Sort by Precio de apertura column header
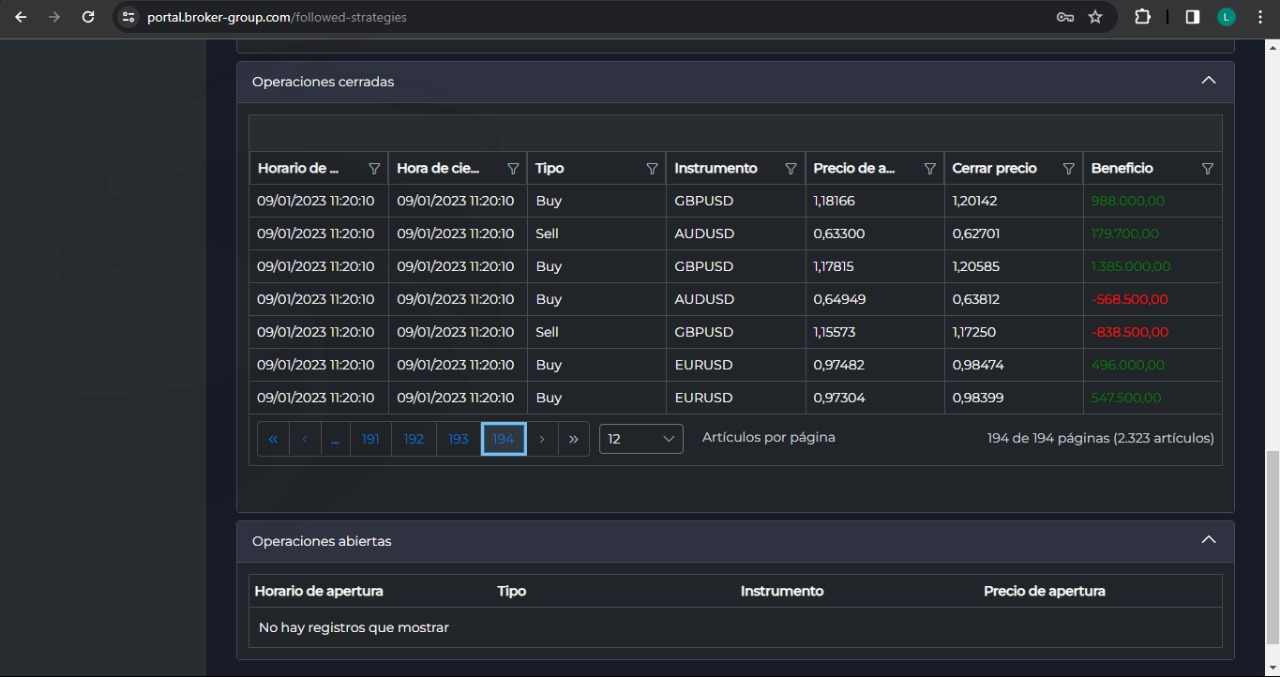 point(854,169)
